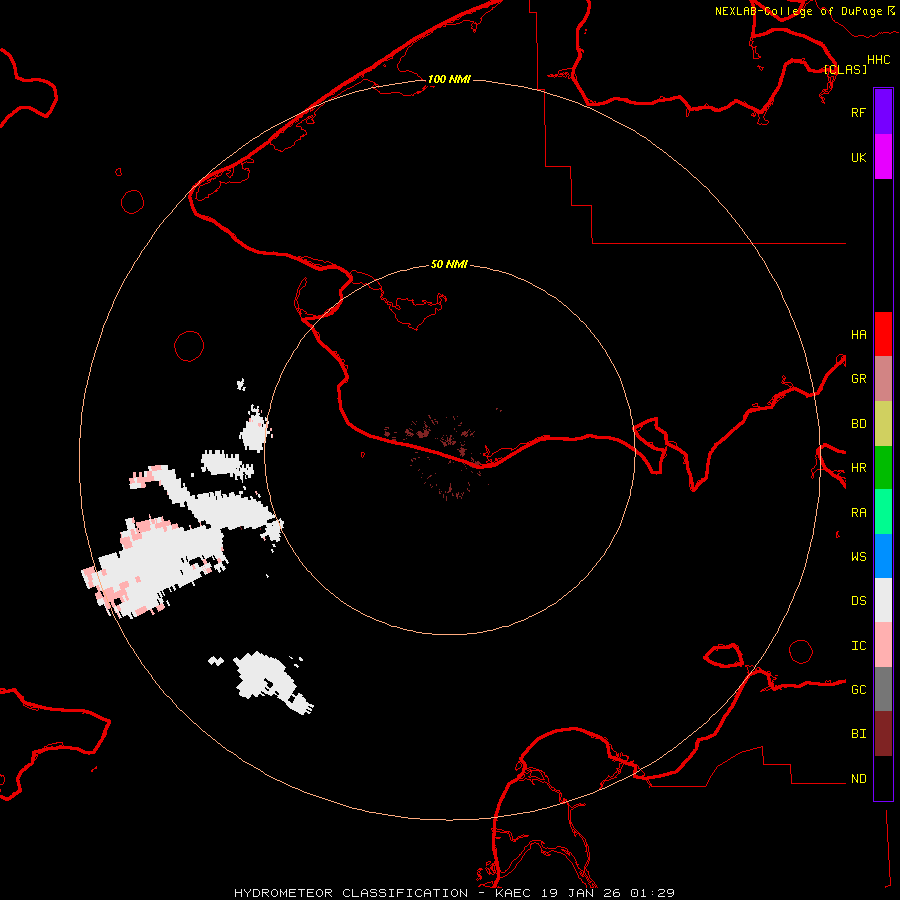Click the ND black legend swatch
This screenshot has width=900, height=900.
883,778
